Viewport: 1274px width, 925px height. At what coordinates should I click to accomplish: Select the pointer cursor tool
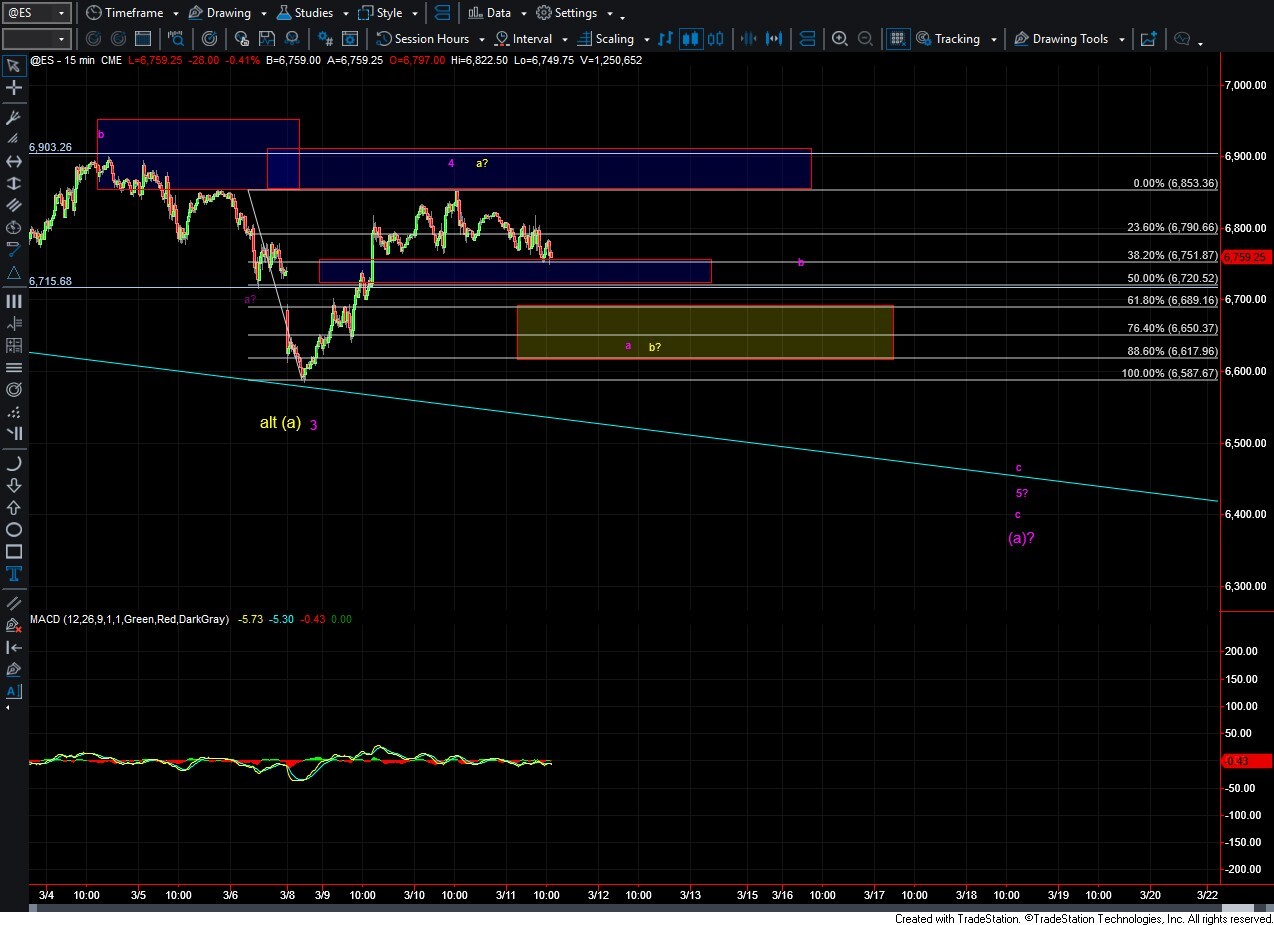point(14,66)
